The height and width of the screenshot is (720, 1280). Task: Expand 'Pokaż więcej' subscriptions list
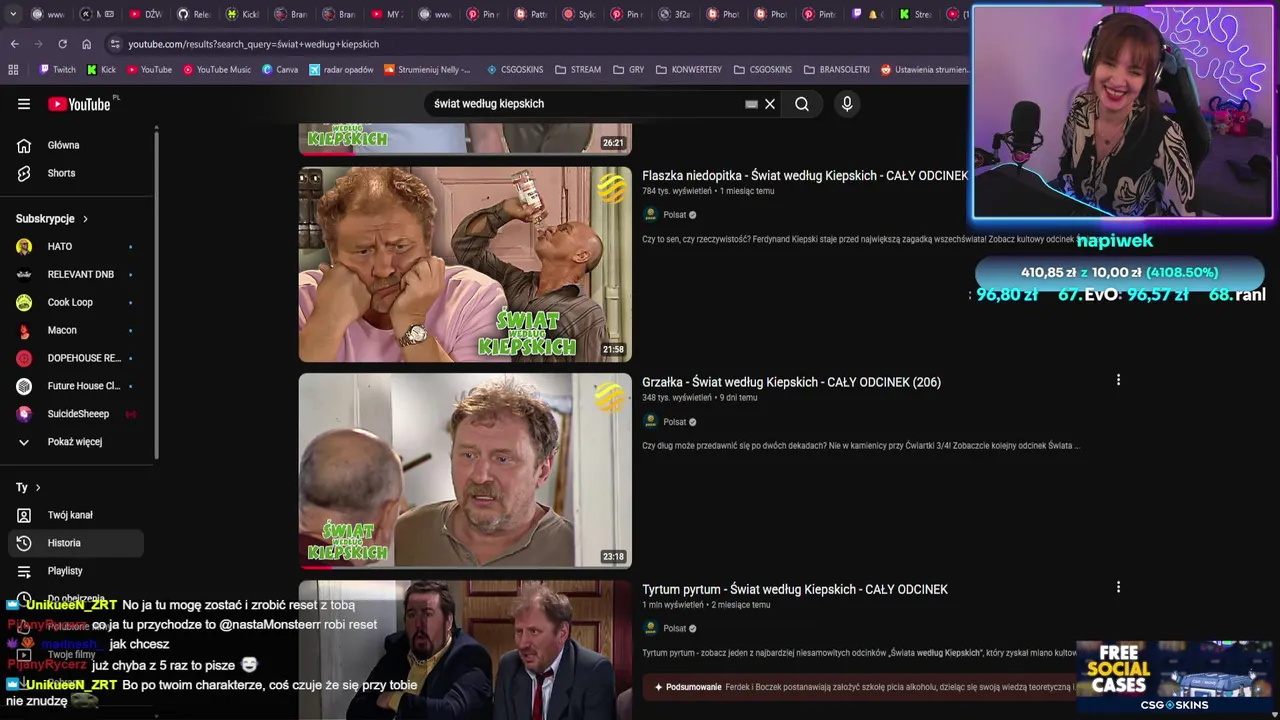(x=76, y=442)
